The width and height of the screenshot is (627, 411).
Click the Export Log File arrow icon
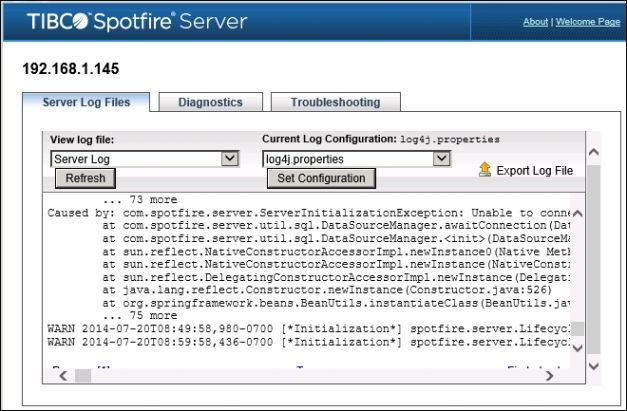pos(485,170)
